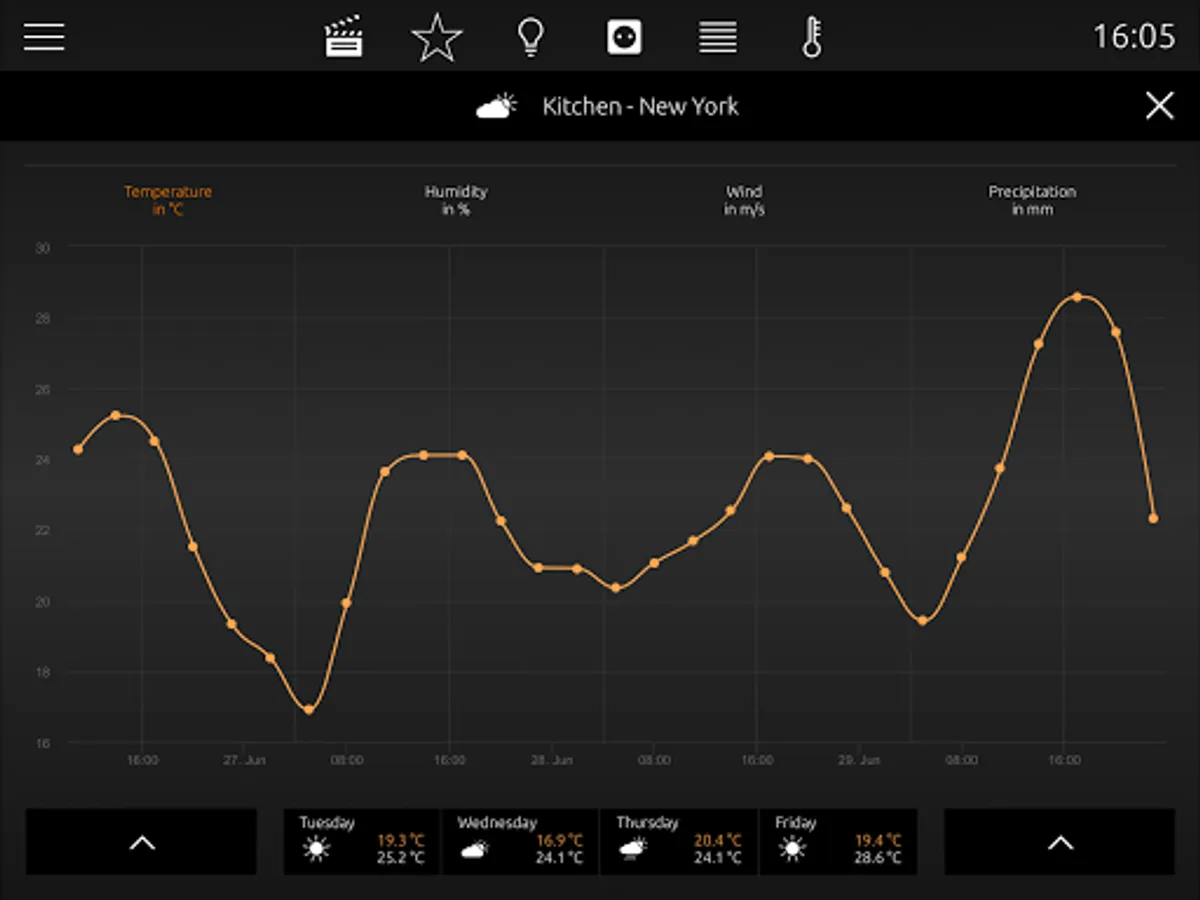
Task: Click Friday's high 28.6 °C value
Action: click(x=877, y=858)
